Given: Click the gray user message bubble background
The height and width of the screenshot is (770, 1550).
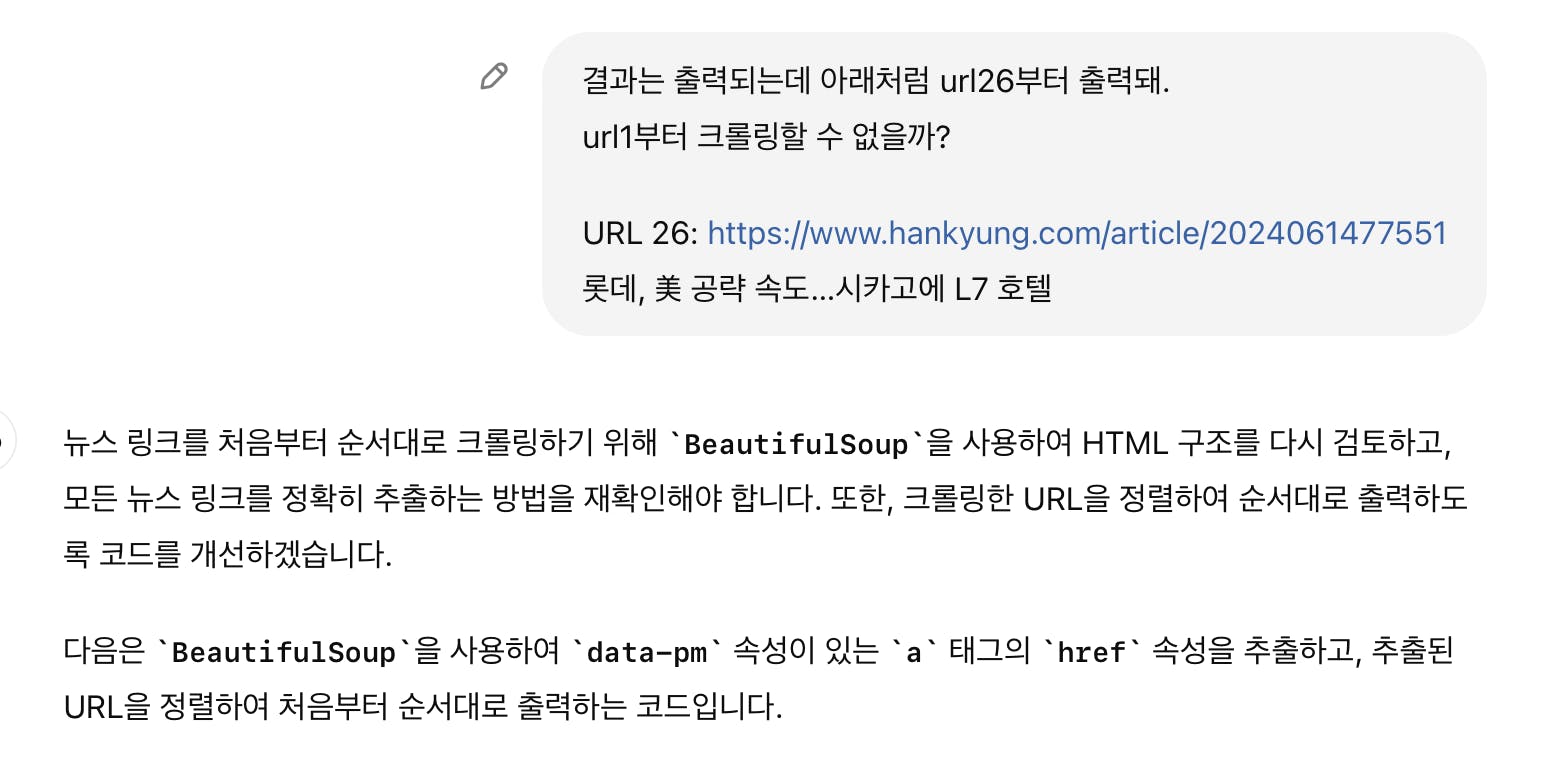Looking at the screenshot, I should click(x=1300, y=160).
